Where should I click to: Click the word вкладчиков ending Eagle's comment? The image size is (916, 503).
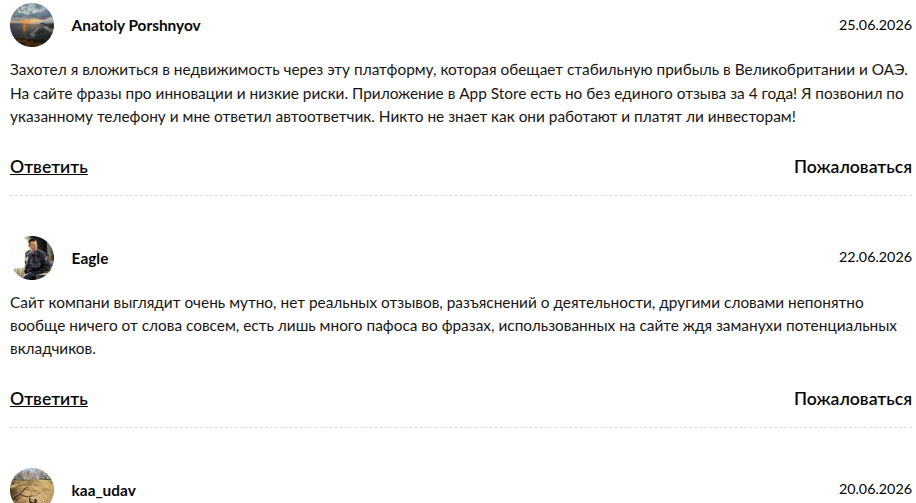[53, 349]
